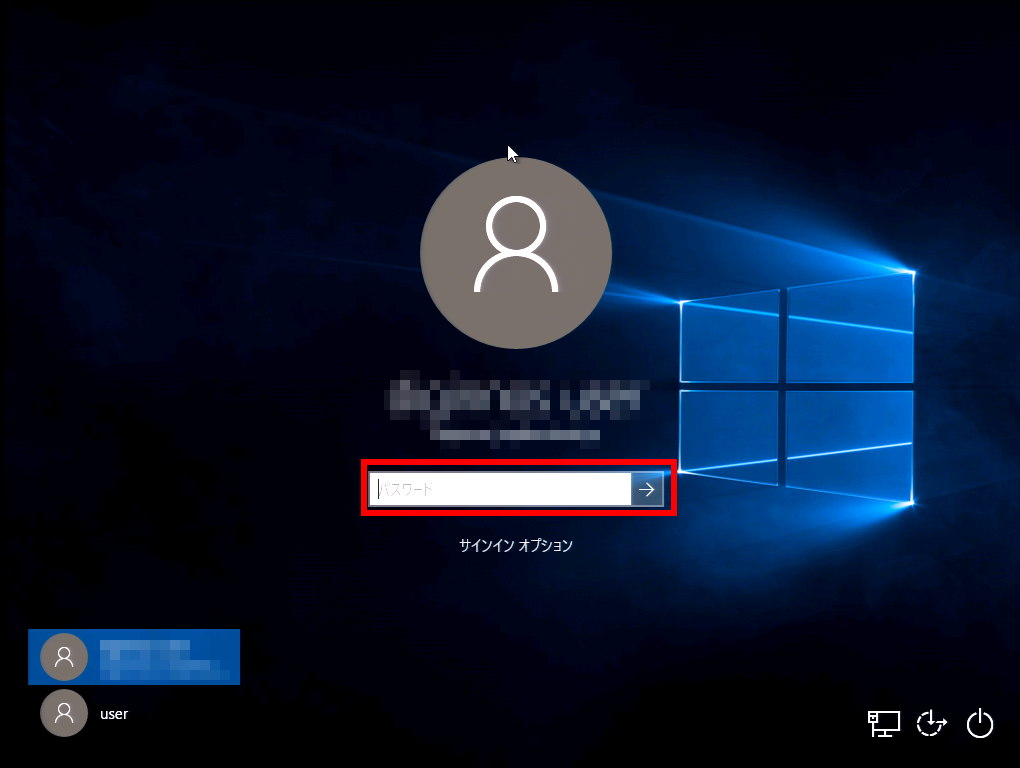
Task: Click the password submit arrow
Action: pyautogui.click(x=647, y=489)
